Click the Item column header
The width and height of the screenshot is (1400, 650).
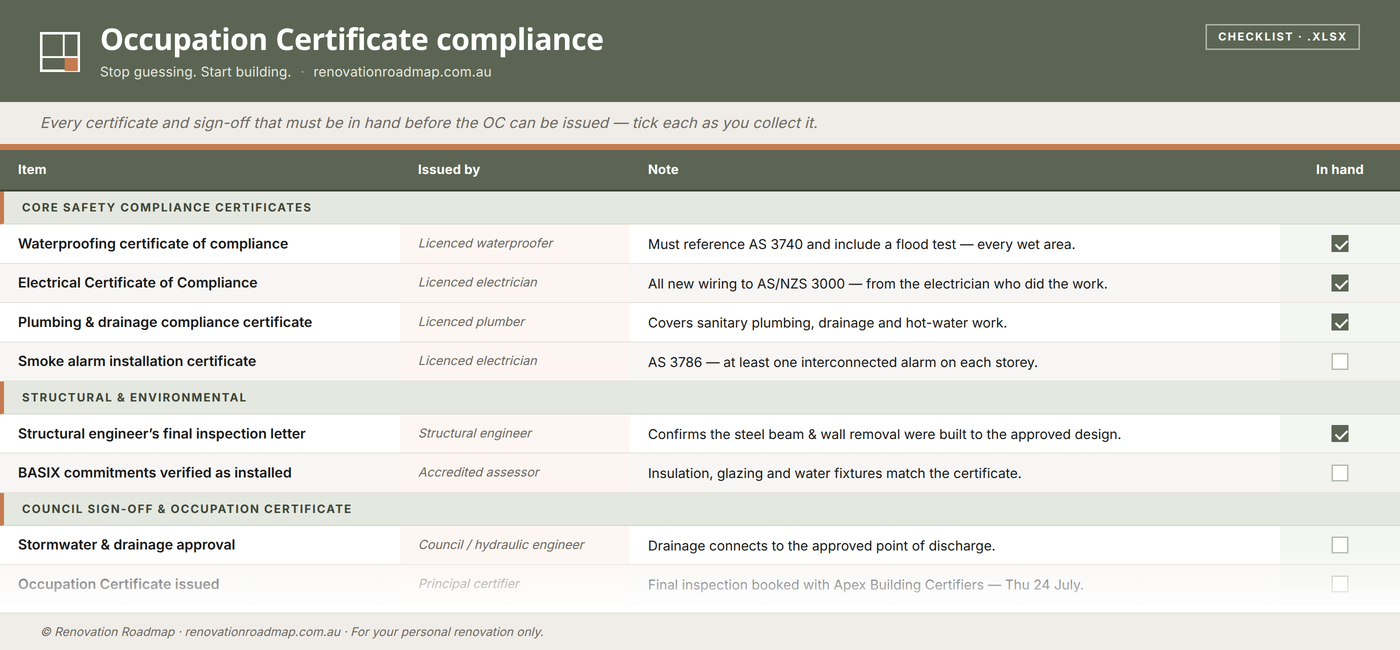pyautogui.click(x=32, y=169)
